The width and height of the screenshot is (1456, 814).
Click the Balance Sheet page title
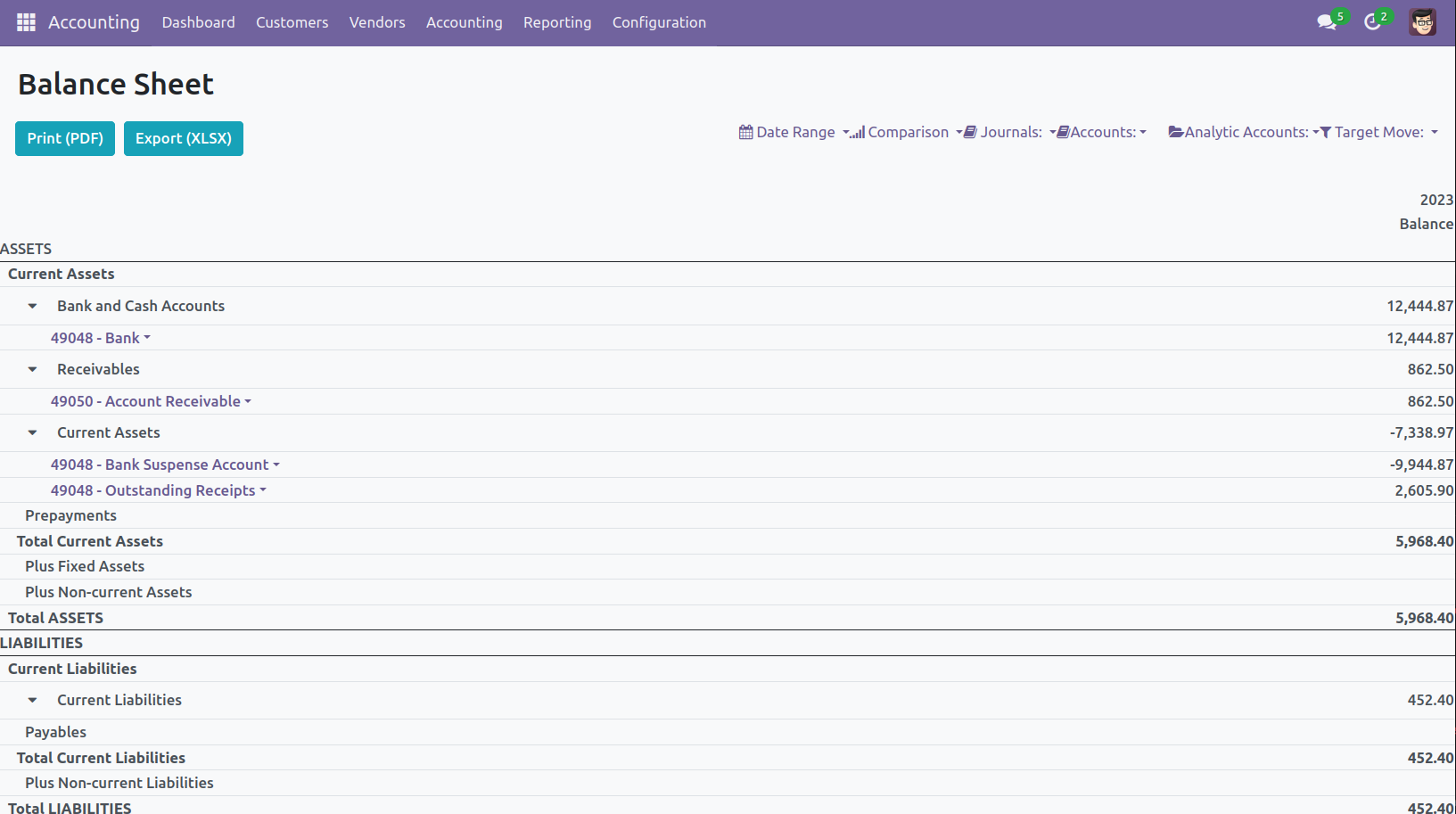[x=116, y=84]
